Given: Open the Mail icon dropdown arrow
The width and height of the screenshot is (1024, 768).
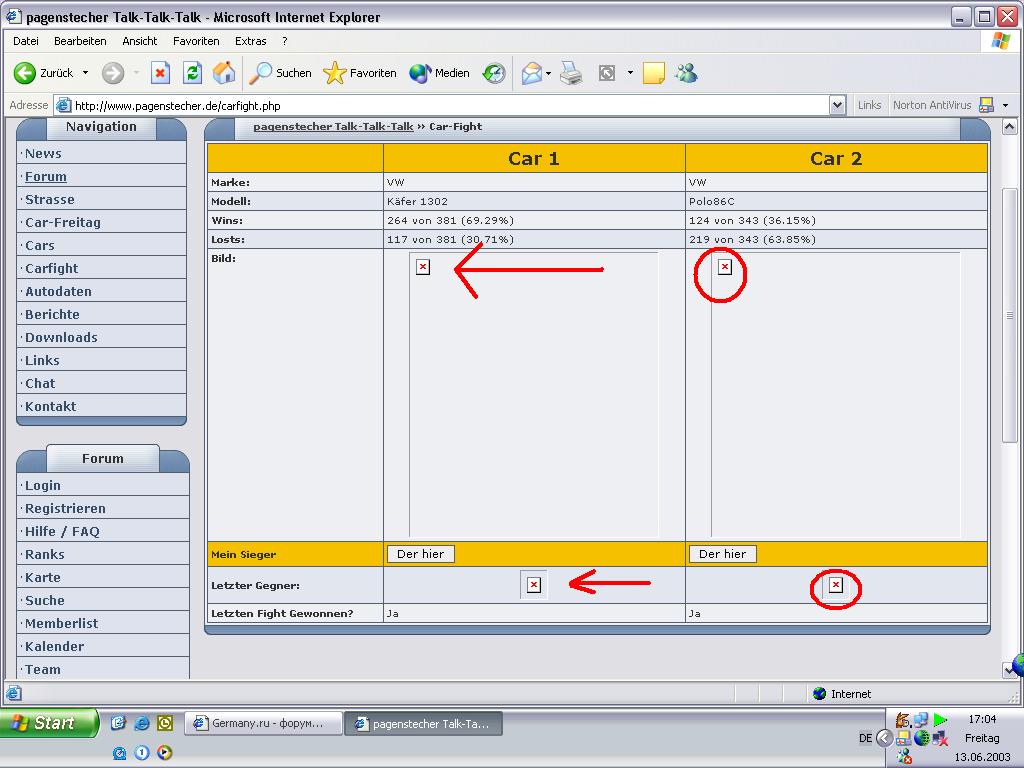Looking at the screenshot, I should tap(549, 73).
